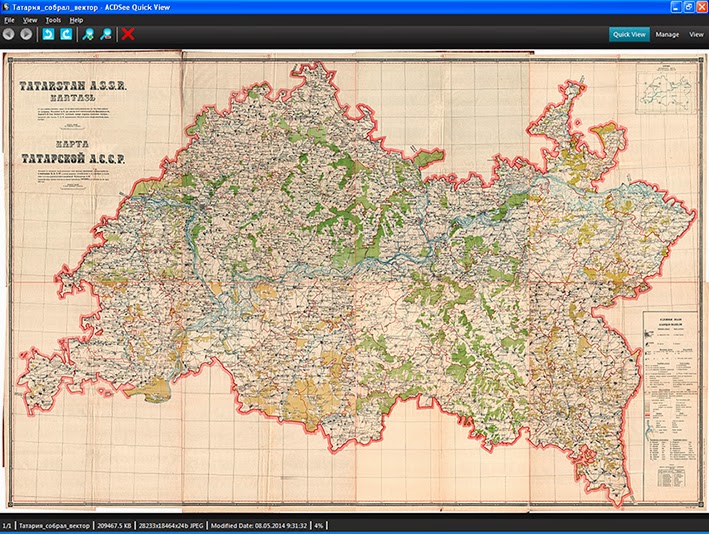Zoom in on the map image
This screenshot has height=534, width=709.
coord(88,34)
